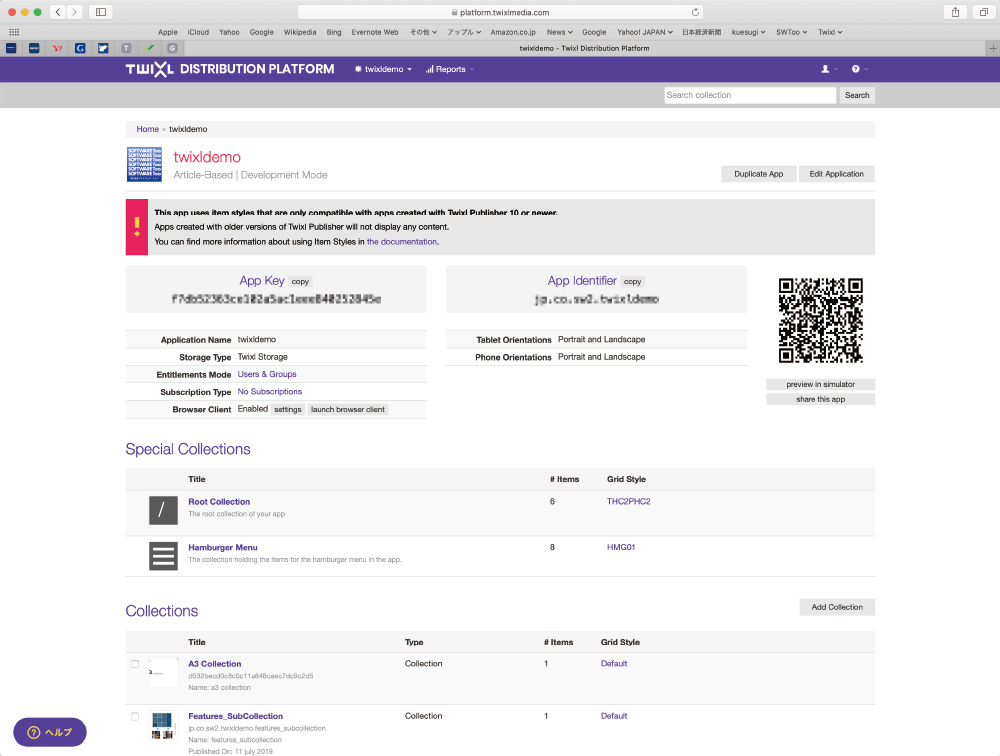Open the help question mark menu
This screenshot has width=1000, height=756.
tap(859, 69)
